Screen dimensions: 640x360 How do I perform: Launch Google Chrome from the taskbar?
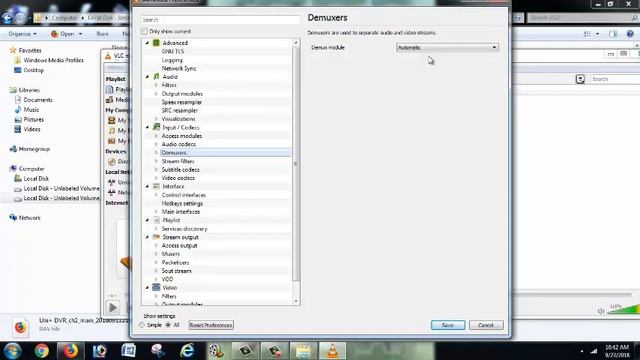41,351
